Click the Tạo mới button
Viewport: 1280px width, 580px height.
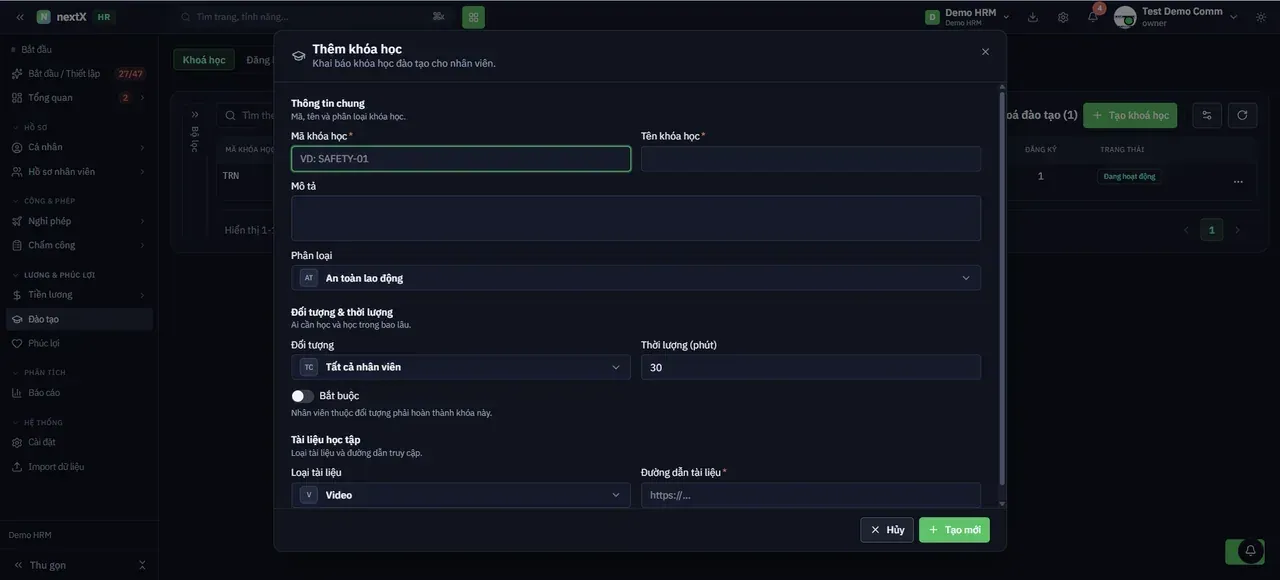tap(954, 530)
